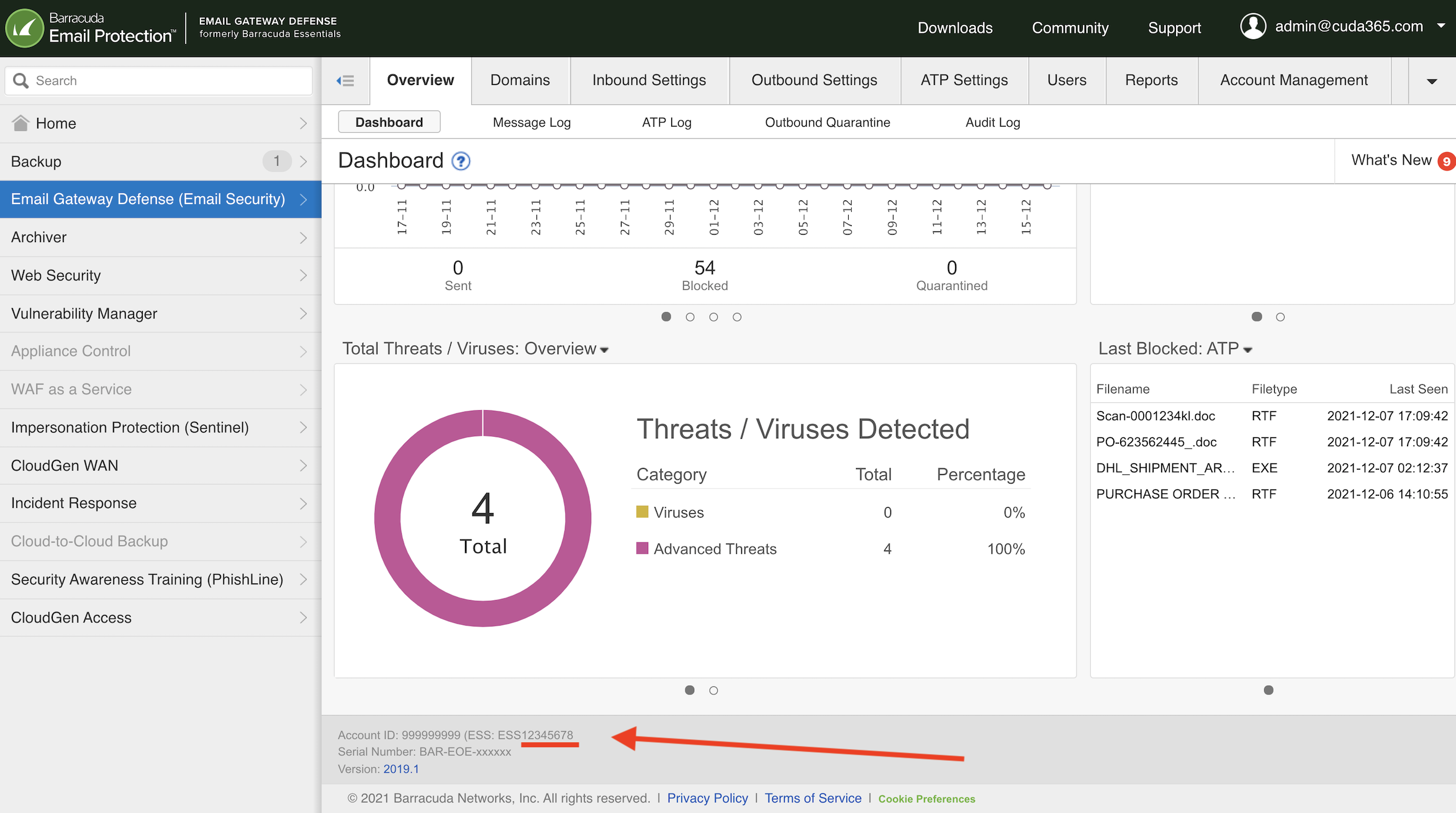Open the collapsed navigation expander arrow

coord(346,79)
